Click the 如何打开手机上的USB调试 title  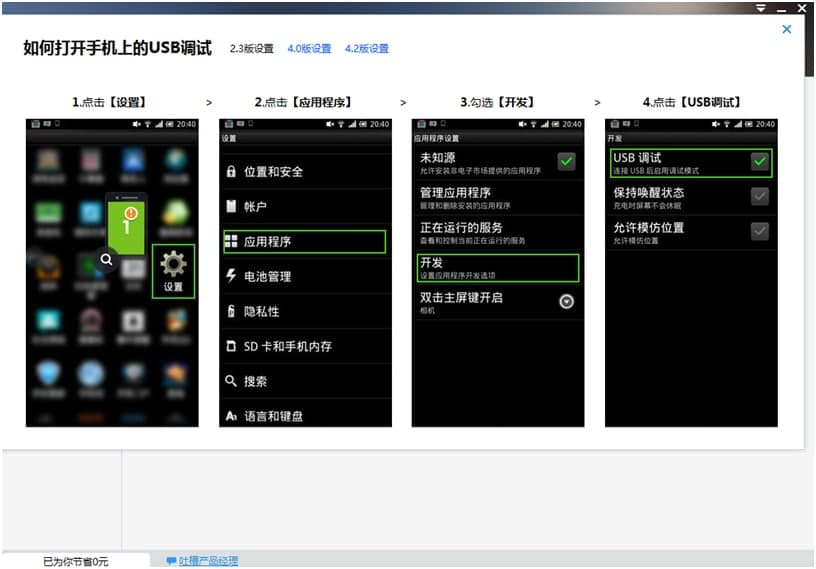click(x=118, y=48)
